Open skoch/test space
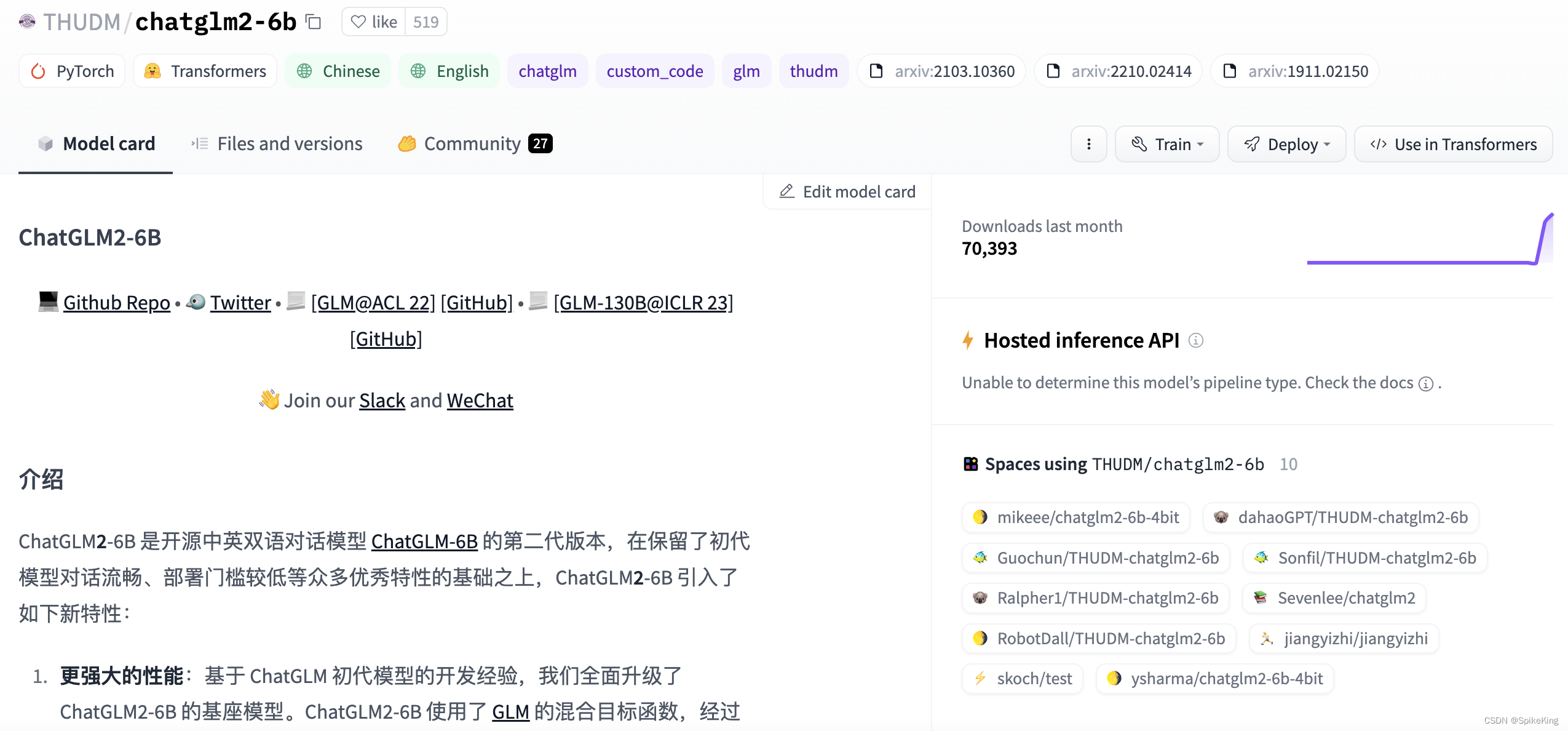This screenshot has width=1568, height=731. coord(1022,679)
